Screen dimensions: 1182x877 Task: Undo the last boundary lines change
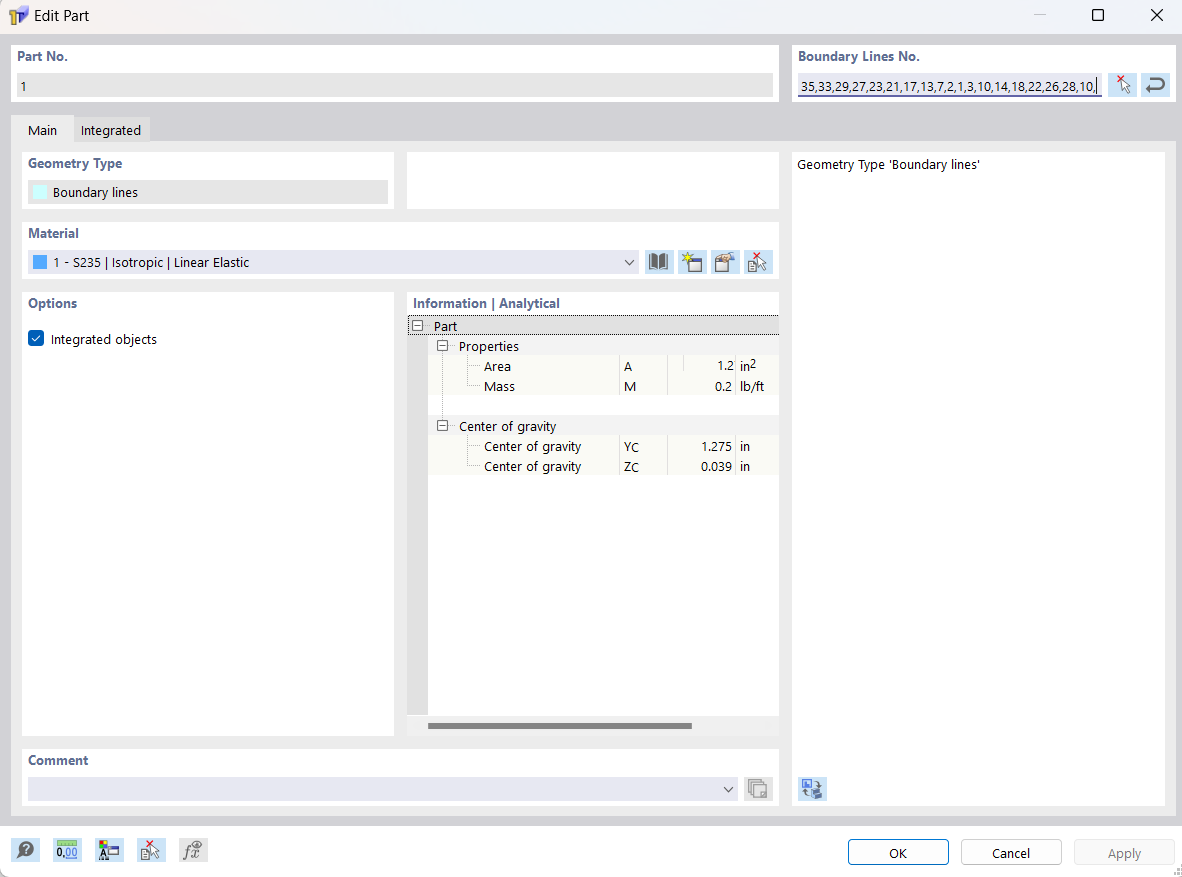(1155, 85)
